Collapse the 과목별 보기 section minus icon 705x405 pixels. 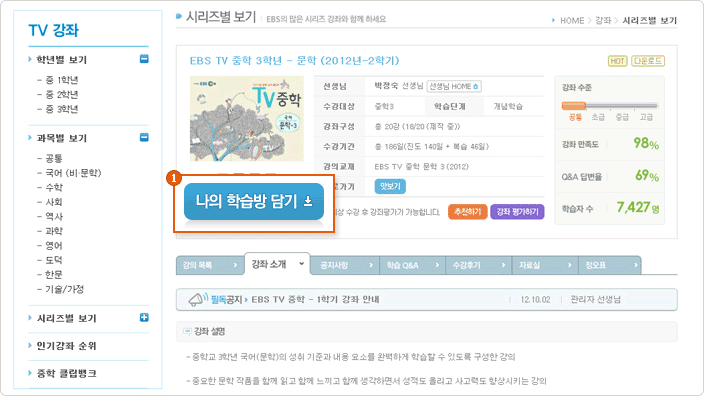(x=144, y=137)
